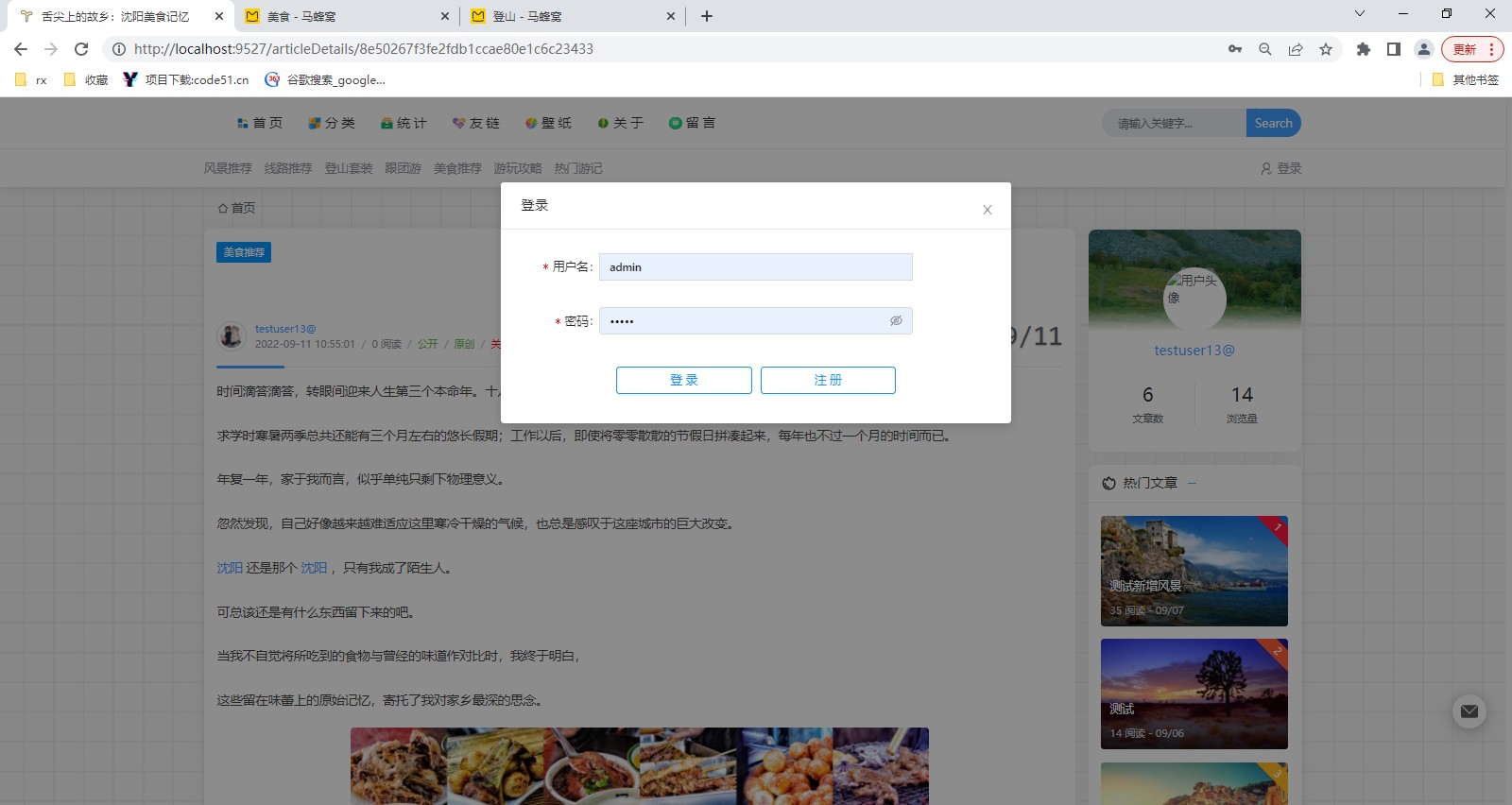1512x805 pixels.
Task: Click the 登录 button in the dialog
Action: (x=684, y=380)
